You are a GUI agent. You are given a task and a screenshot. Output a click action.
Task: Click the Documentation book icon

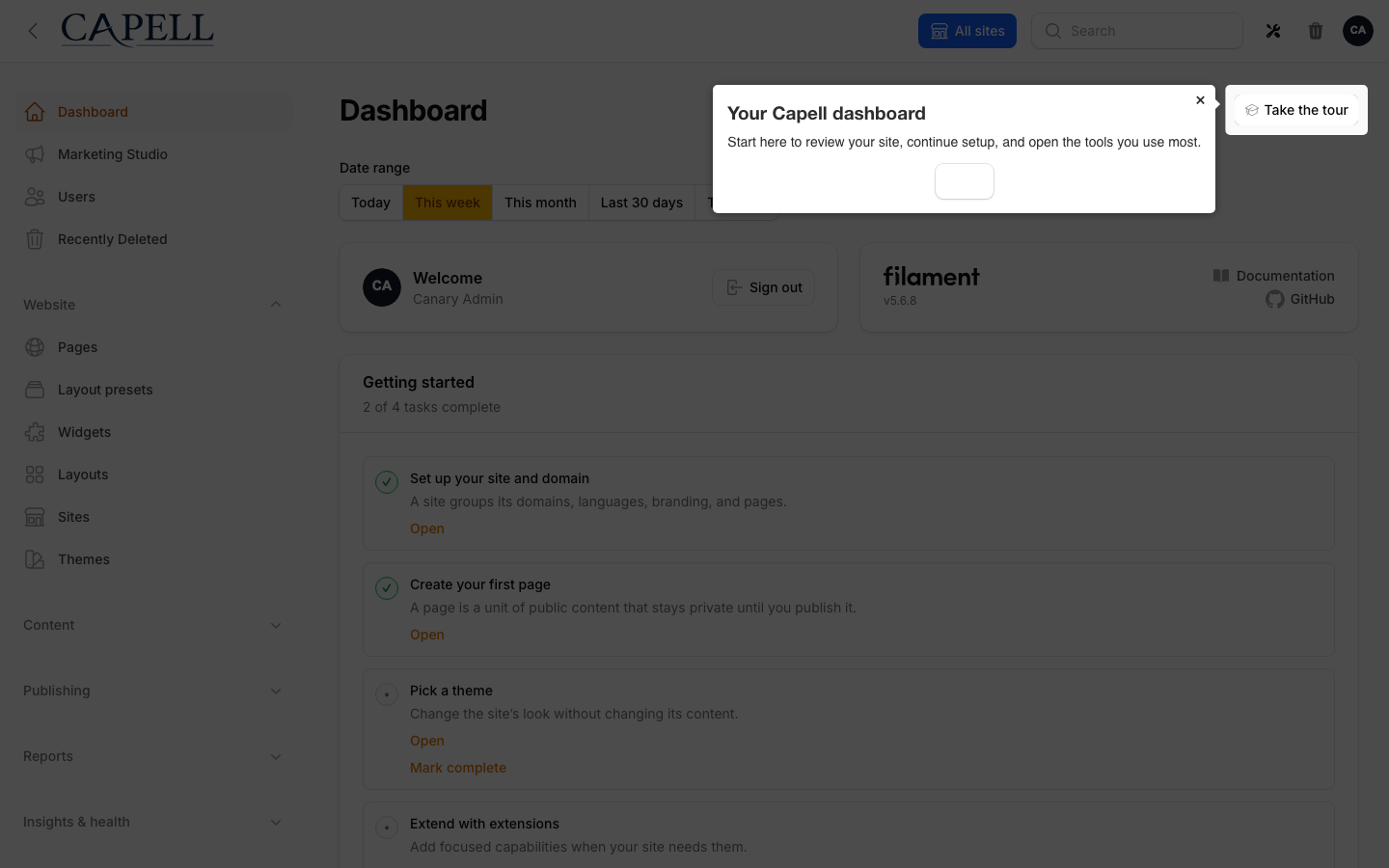coord(1221,276)
